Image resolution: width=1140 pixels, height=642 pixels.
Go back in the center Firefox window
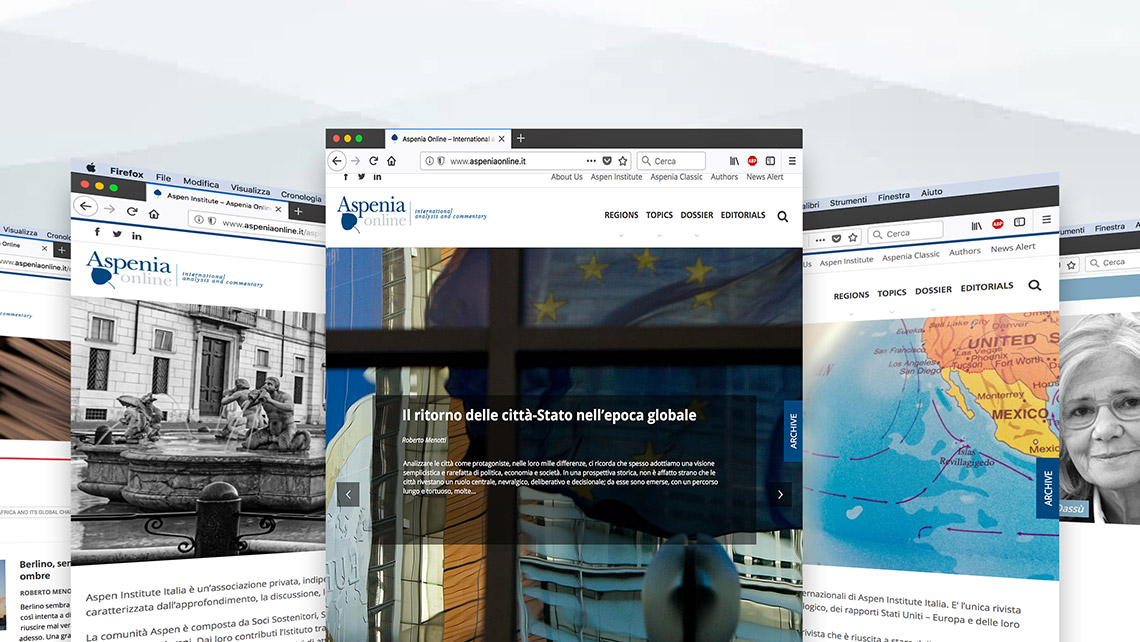(337, 161)
